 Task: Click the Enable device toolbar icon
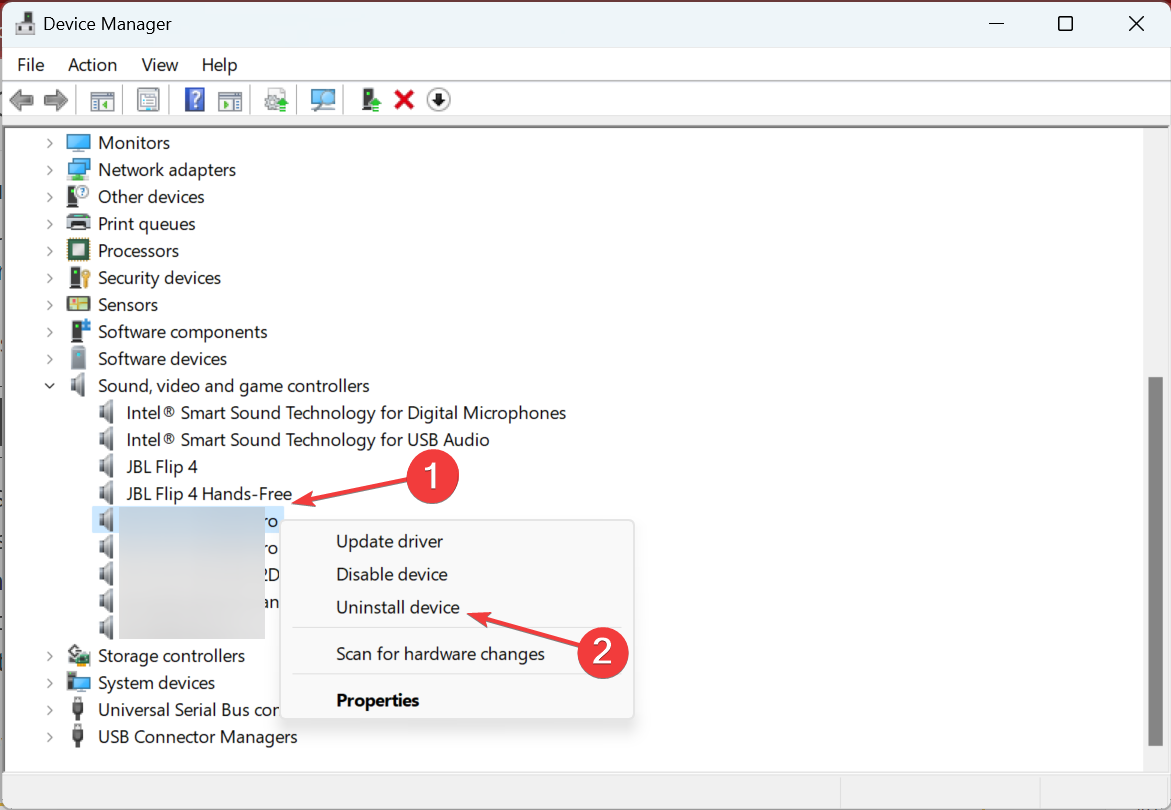point(370,99)
